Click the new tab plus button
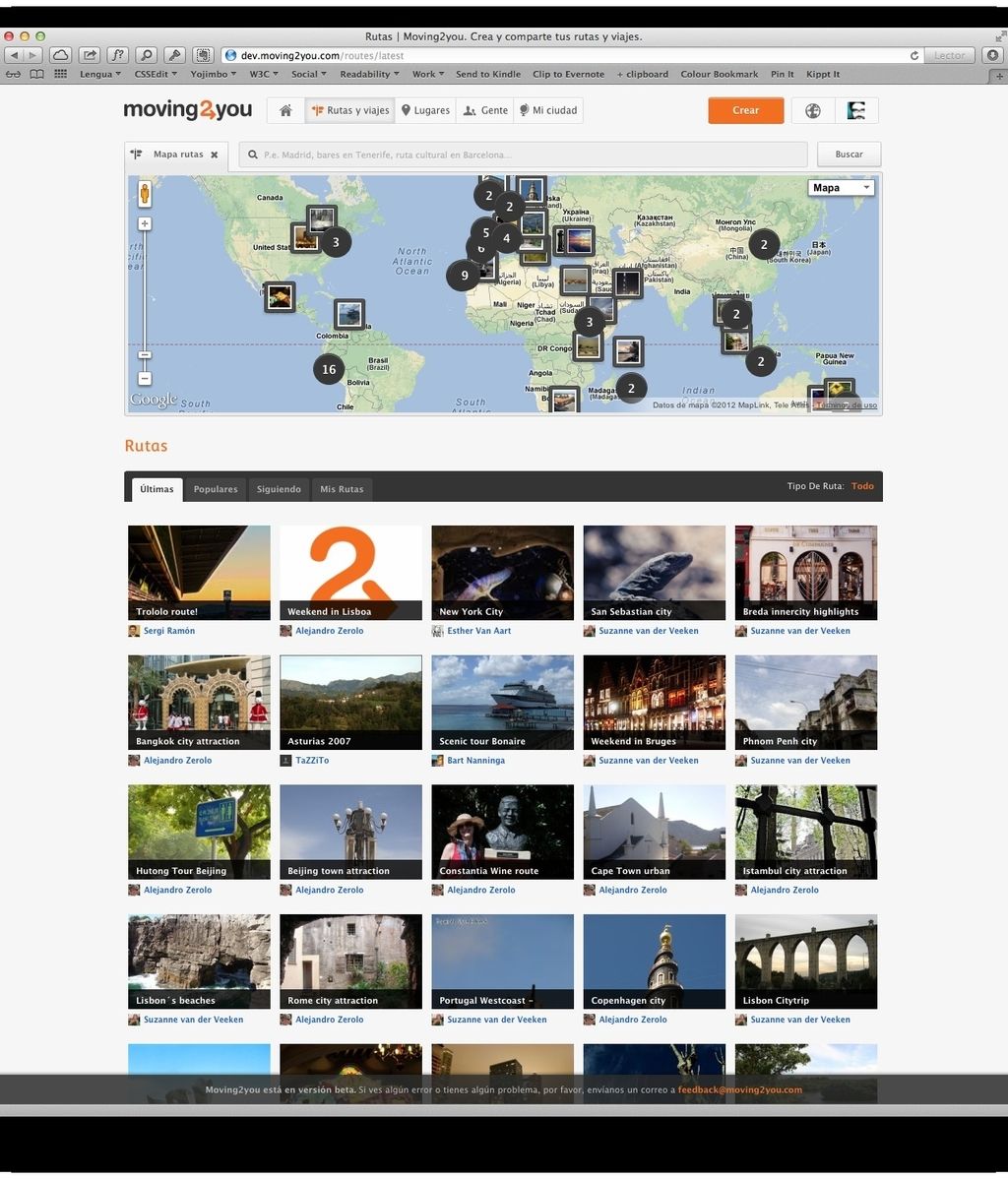This screenshot has height=1179, width=1008. [x=1000, y=75]
